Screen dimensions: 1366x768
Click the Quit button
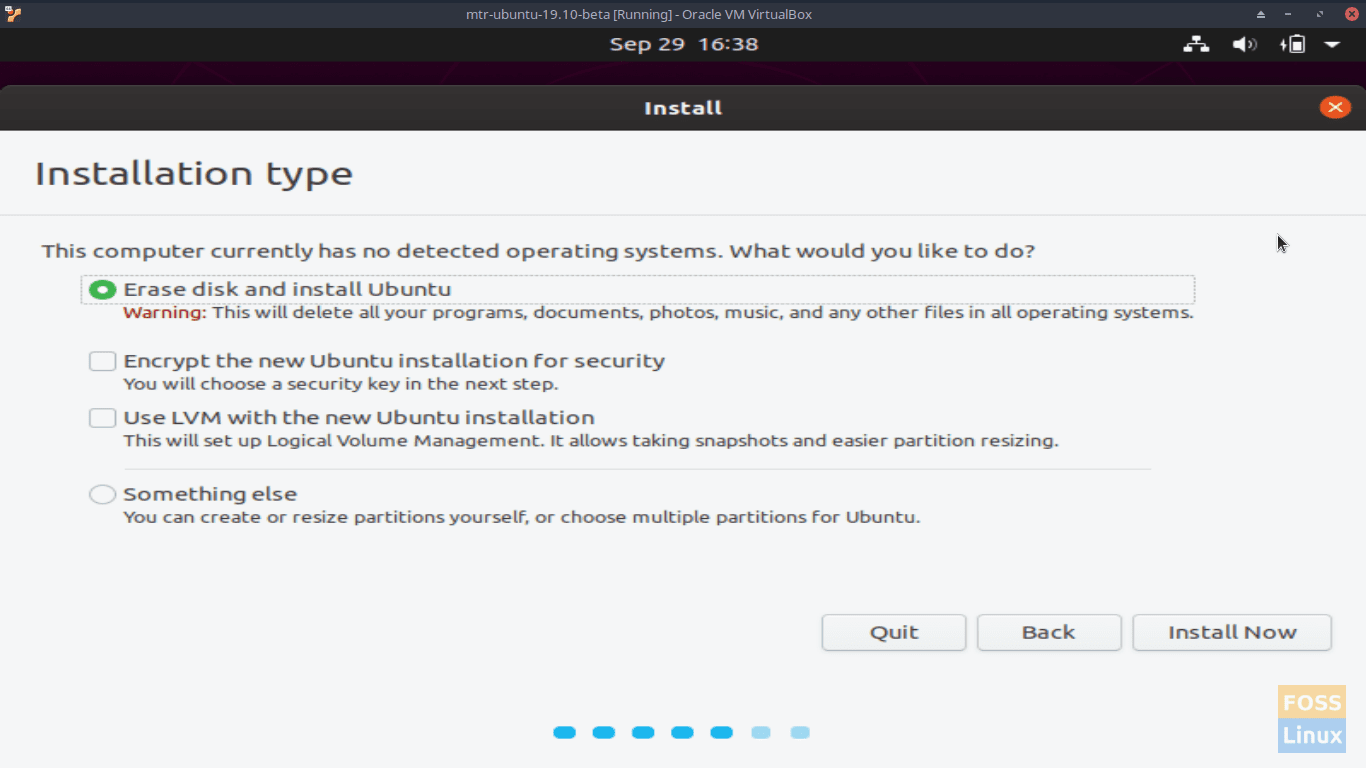[x=894, y=633]
